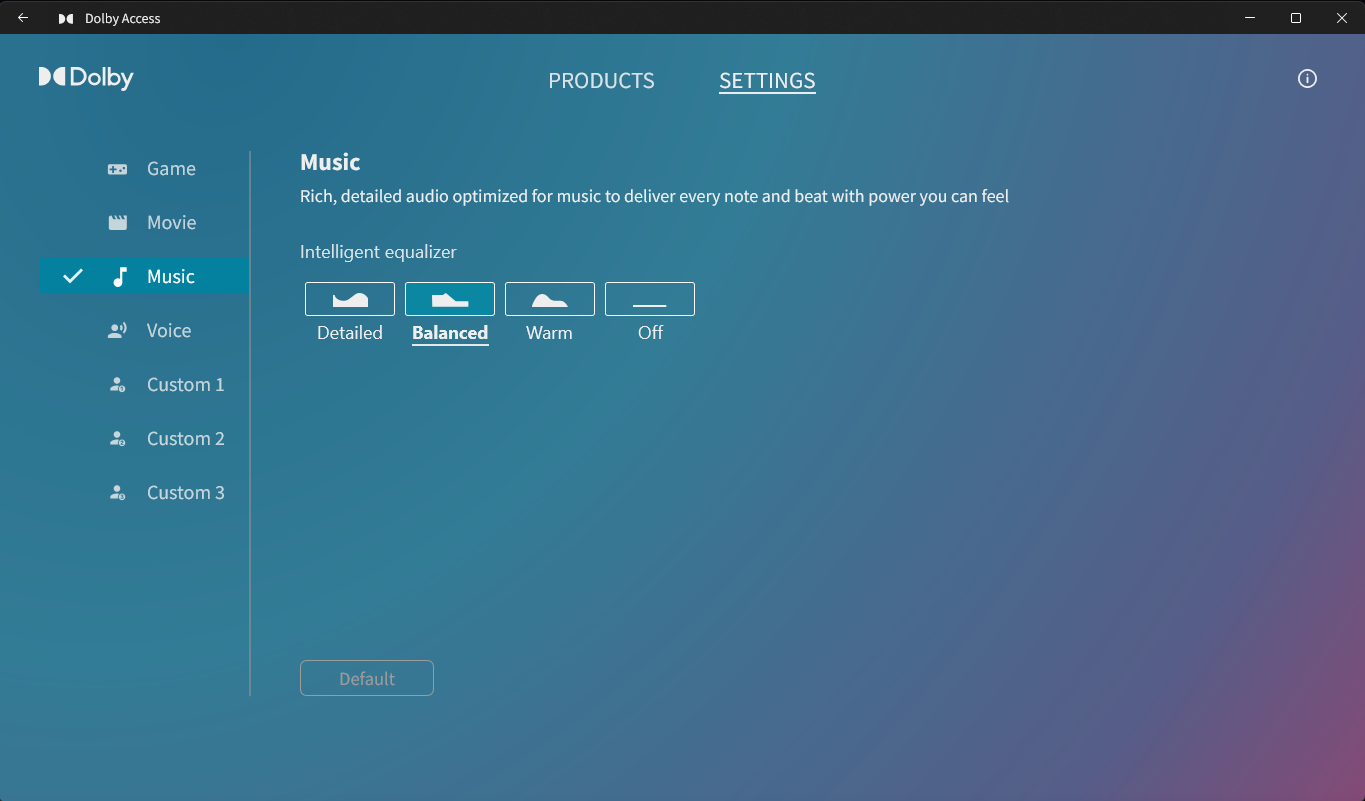Image resolution: width=1365 pixels, height=801 pixels.
Task: Close the Dolby Access window
Action: coord(1342,18)
